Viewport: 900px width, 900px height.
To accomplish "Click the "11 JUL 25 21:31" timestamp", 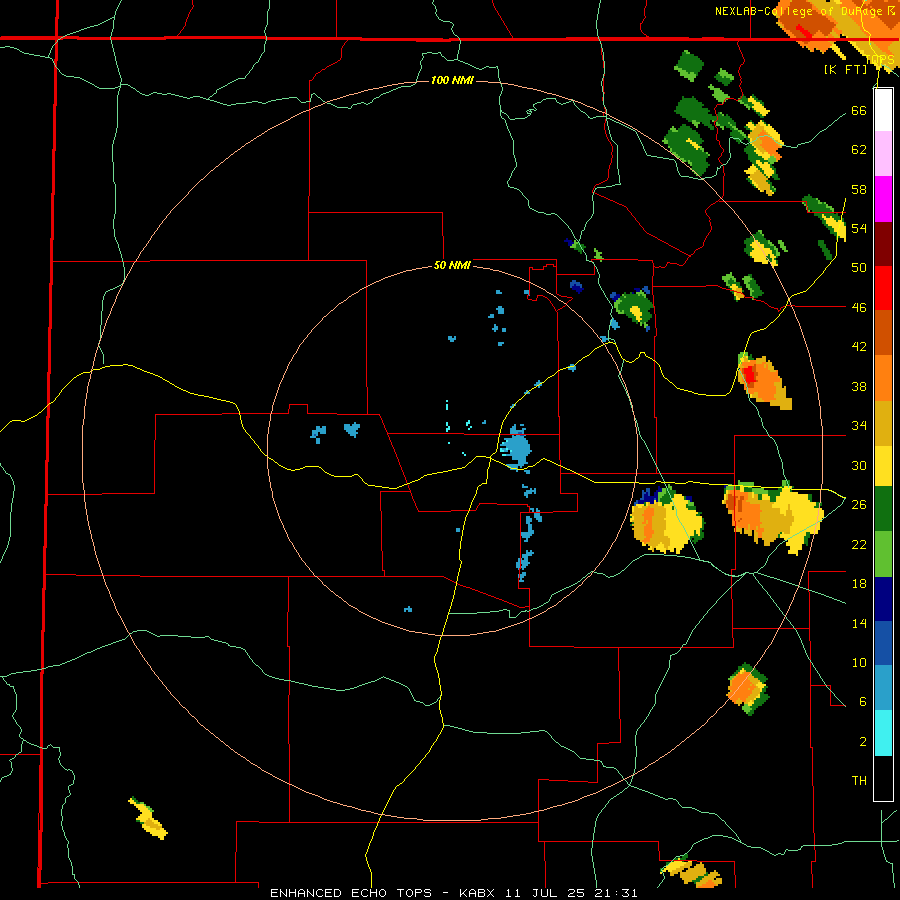I will click(x=571, y=893).
